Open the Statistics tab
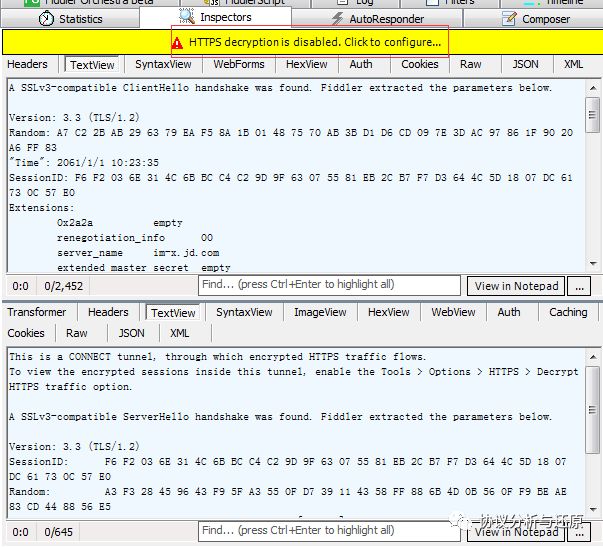Viewport: 603px width, 548px height. click(70, 18)
